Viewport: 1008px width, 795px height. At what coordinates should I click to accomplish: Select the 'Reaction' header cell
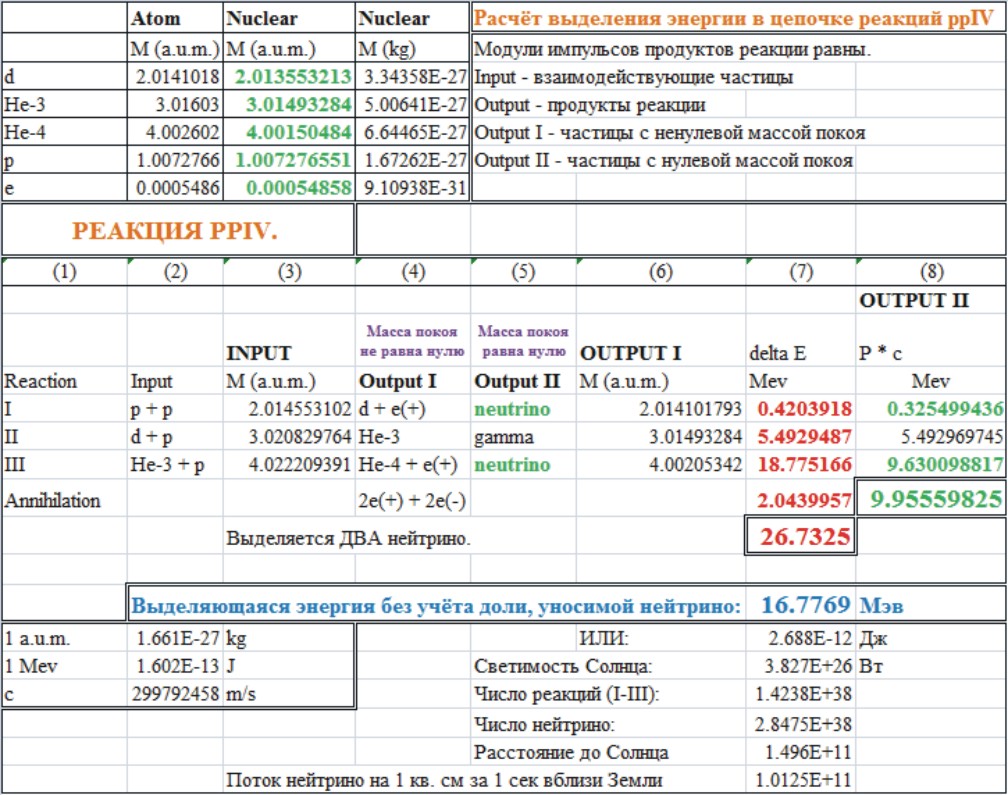pos(64,381)
